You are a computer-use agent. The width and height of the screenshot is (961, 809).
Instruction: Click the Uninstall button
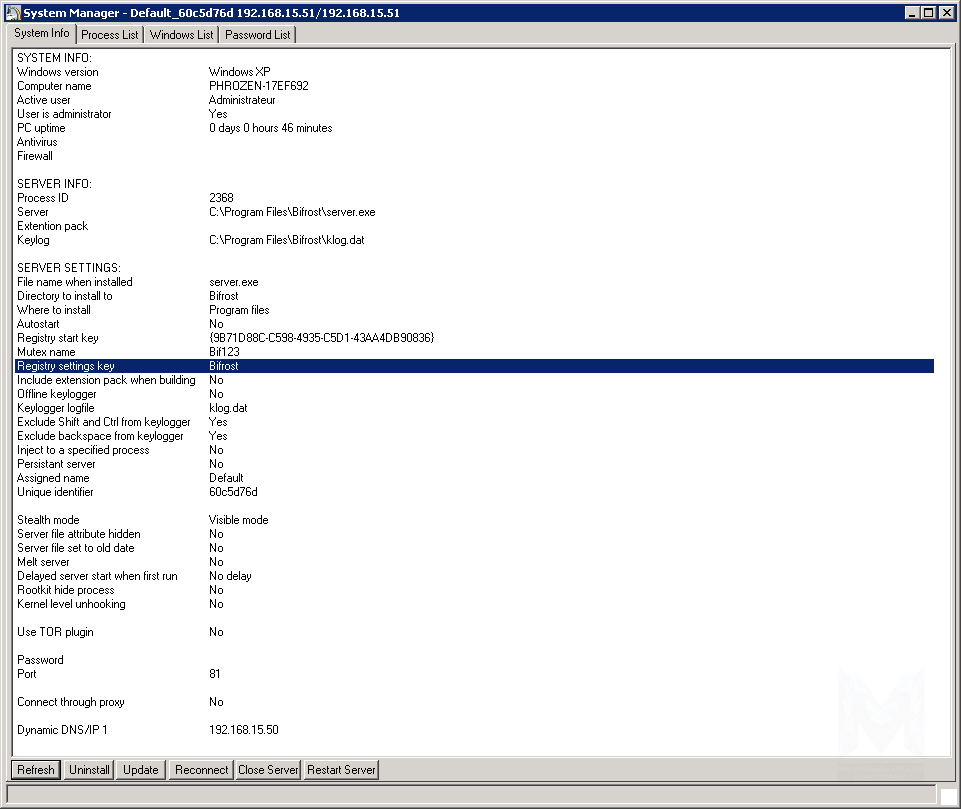point(89,770)
